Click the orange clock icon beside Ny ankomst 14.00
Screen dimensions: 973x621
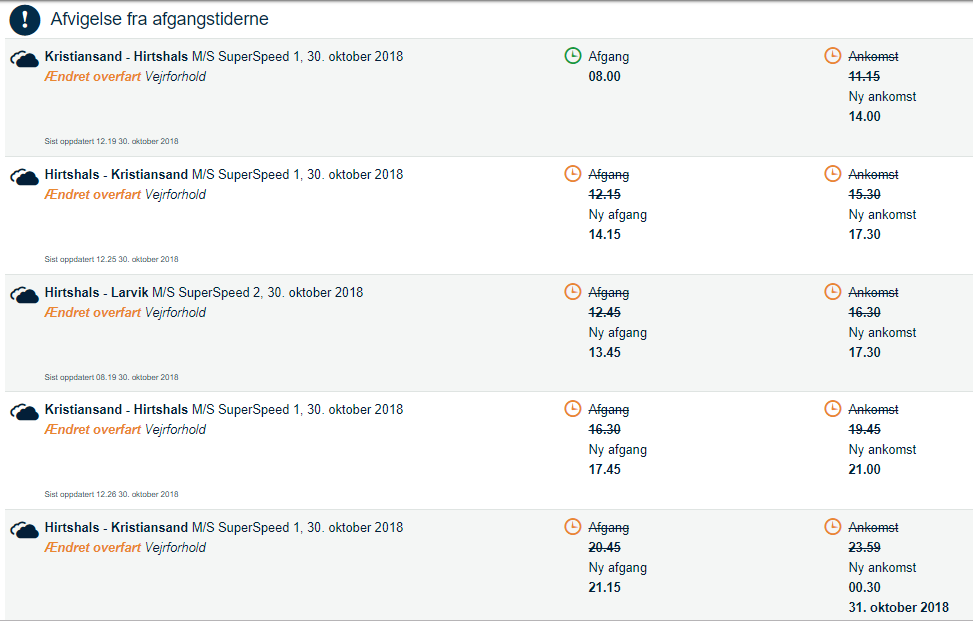click(x=833, y=56)
